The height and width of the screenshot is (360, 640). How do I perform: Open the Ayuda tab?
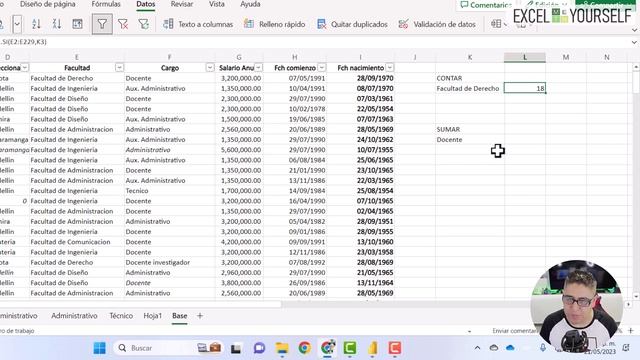coord(250,4)
